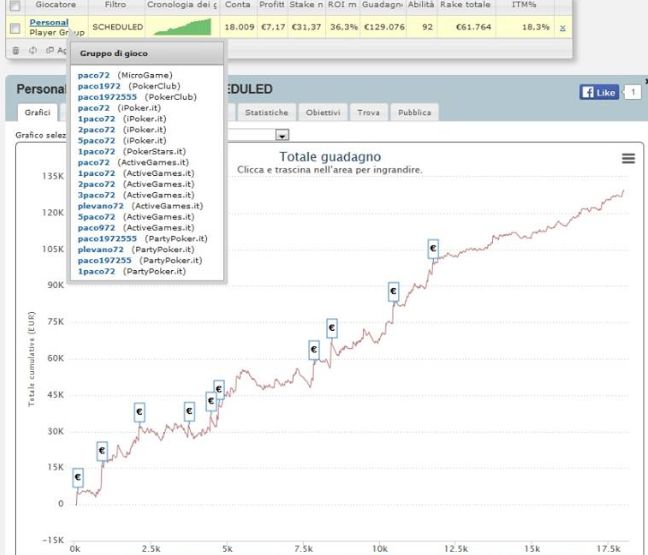Open paco72 (iPoker.it) player link
Screen dimensions: 648x555
(94, 108)
